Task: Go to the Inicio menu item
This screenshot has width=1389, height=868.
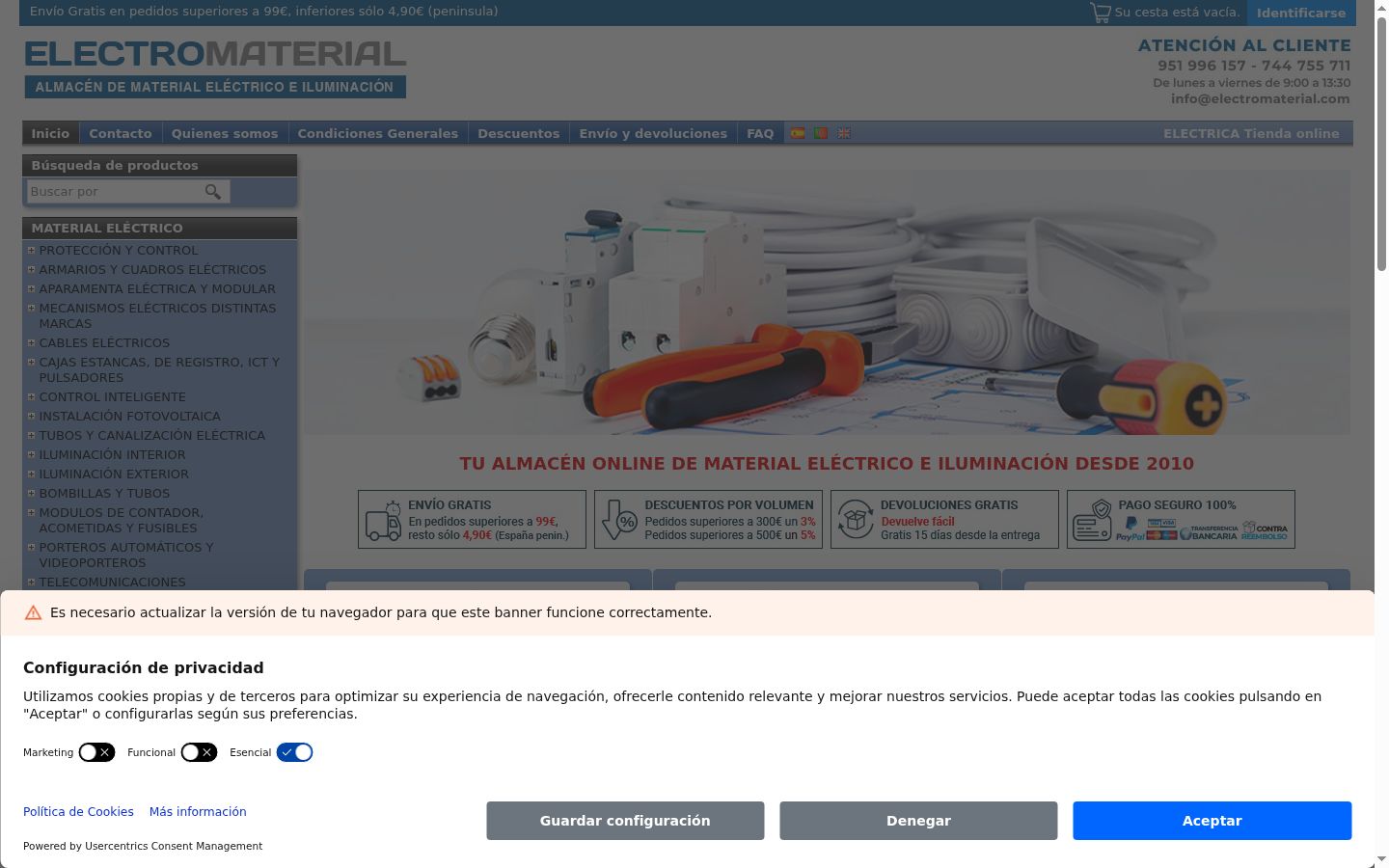Action: [x=50, y=133]
